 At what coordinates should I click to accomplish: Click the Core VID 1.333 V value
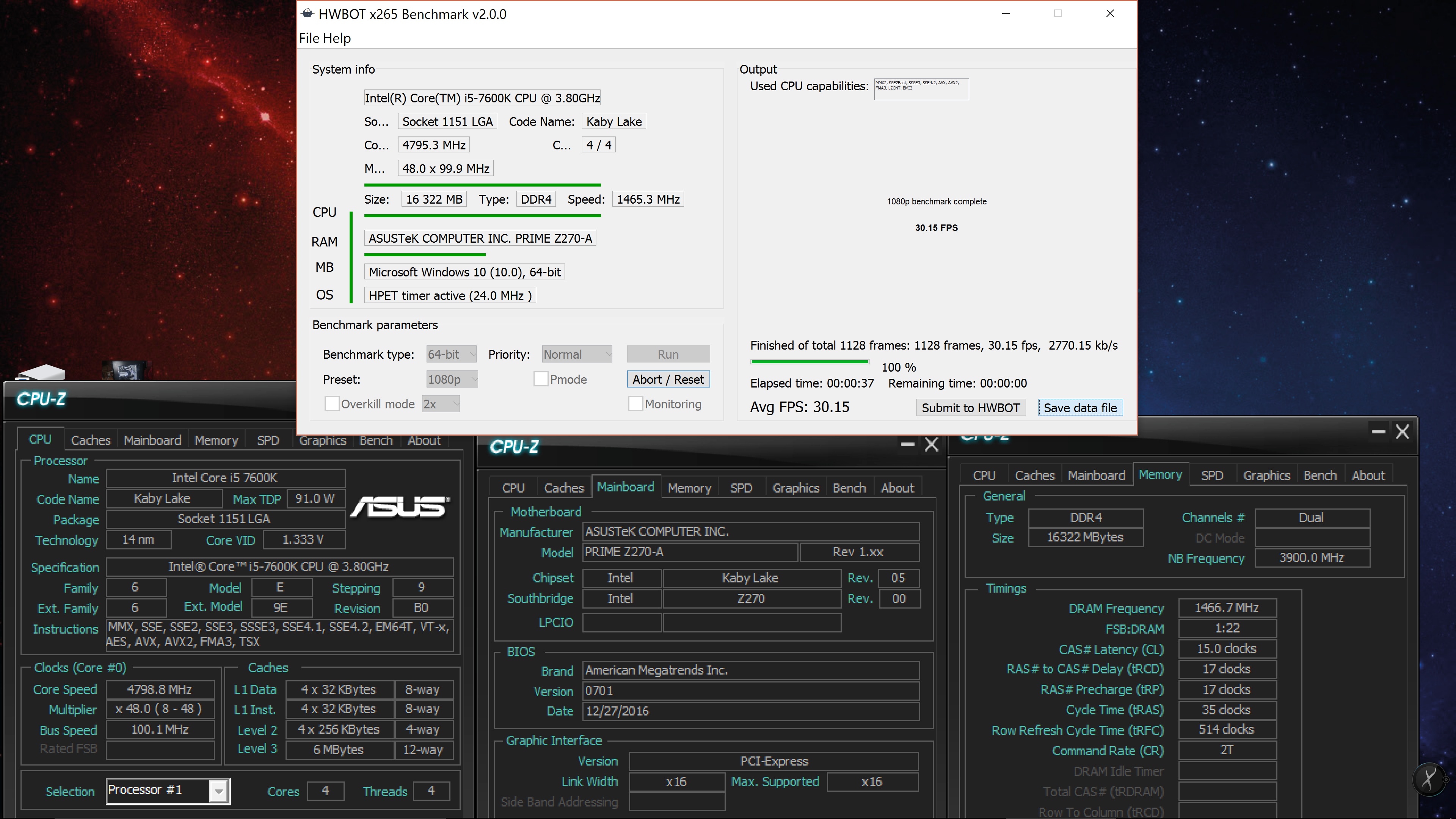point(303,540)
